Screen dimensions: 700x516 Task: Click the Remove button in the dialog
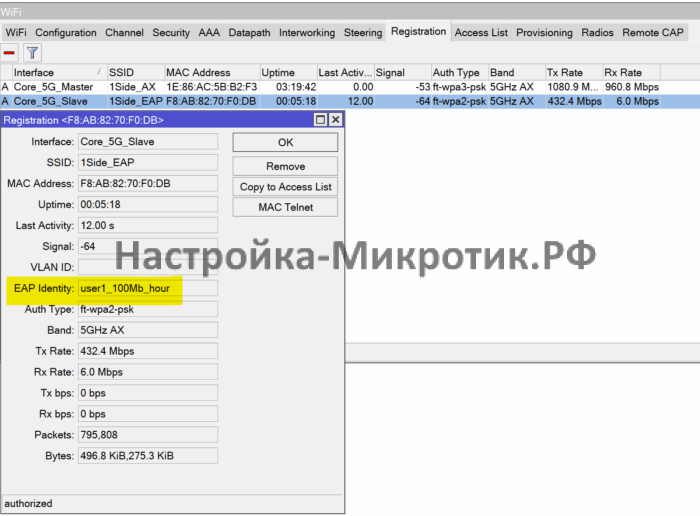[285, 166]
